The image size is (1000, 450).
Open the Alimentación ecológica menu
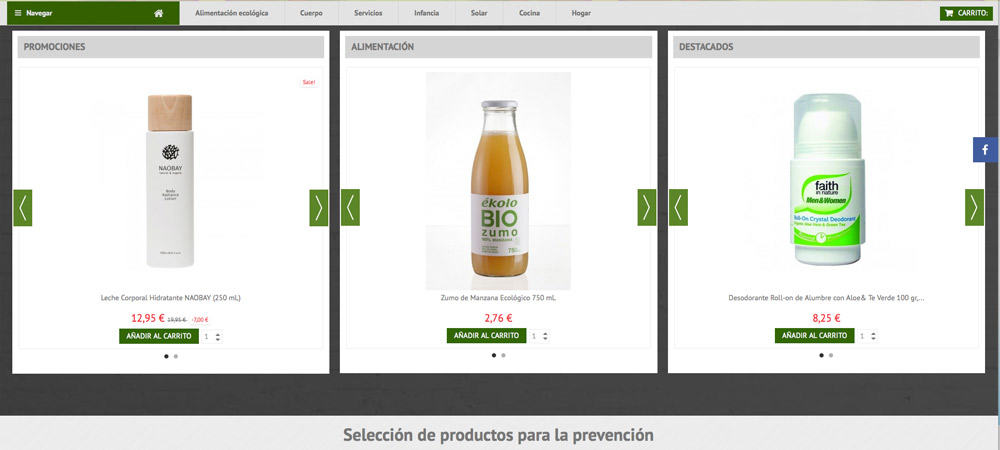pyautogui.click(x=232, y=13)
